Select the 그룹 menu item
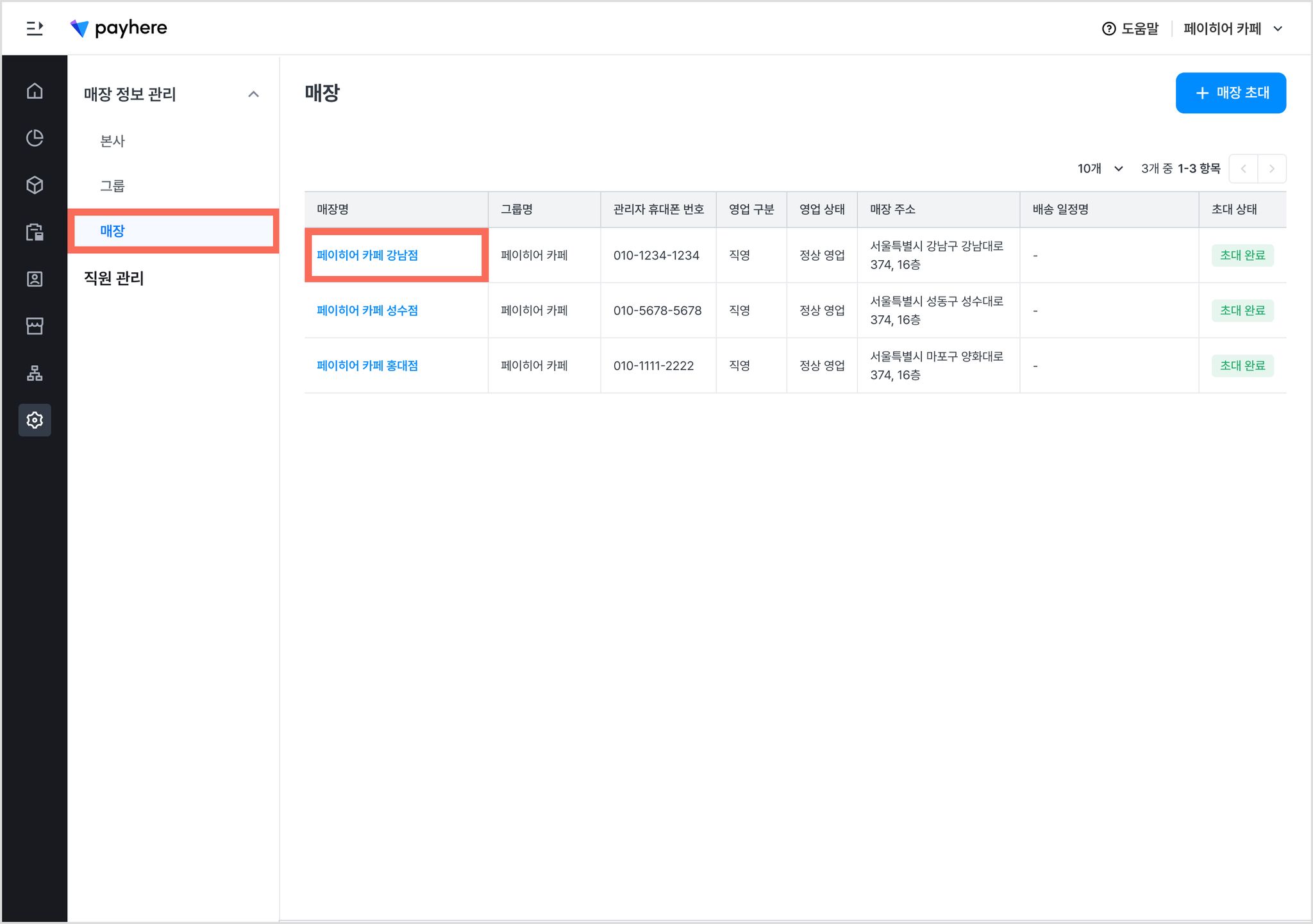1313x924 pixels. 112,186
